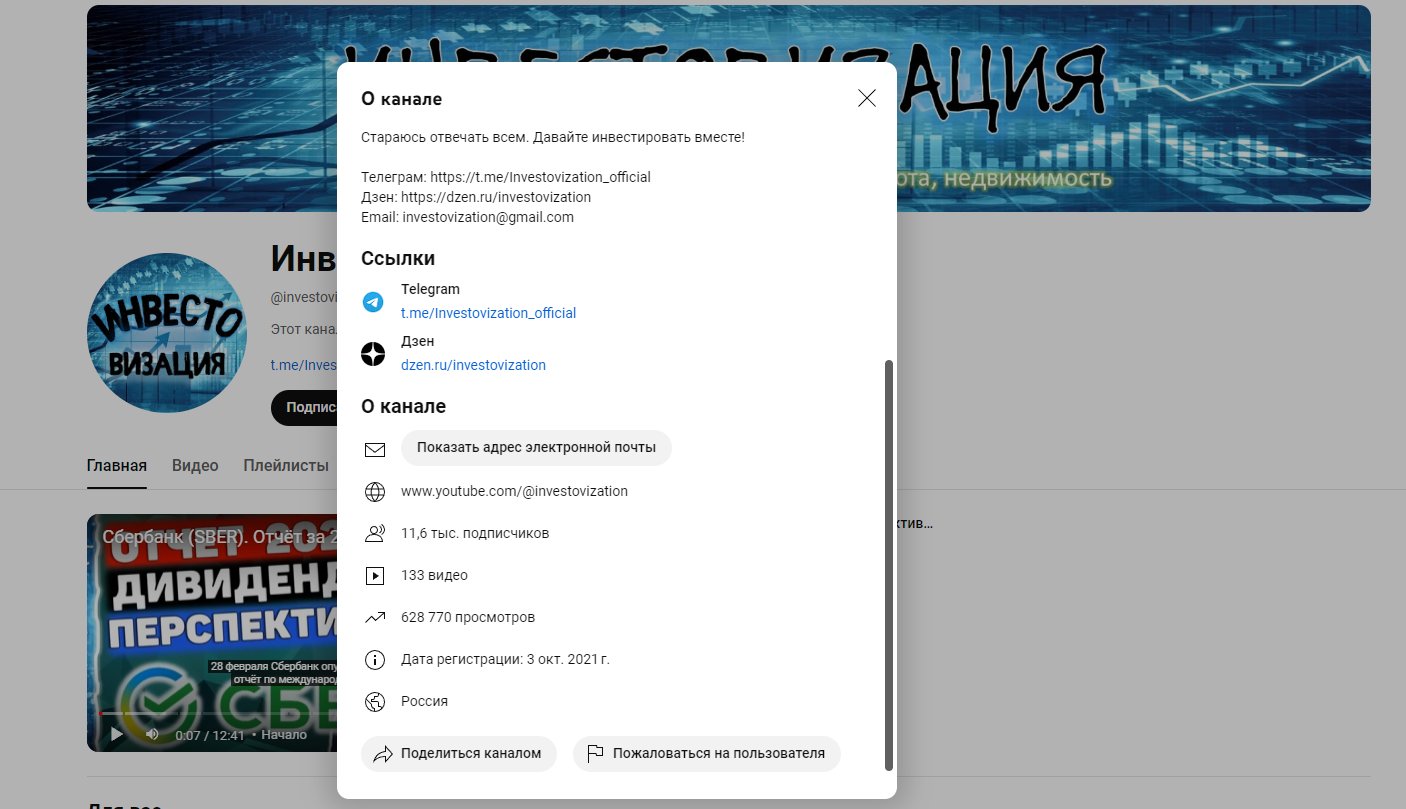Click the 628 770 просмотров text
This screenshot has width=1406, height=809.
pos(468,617)
